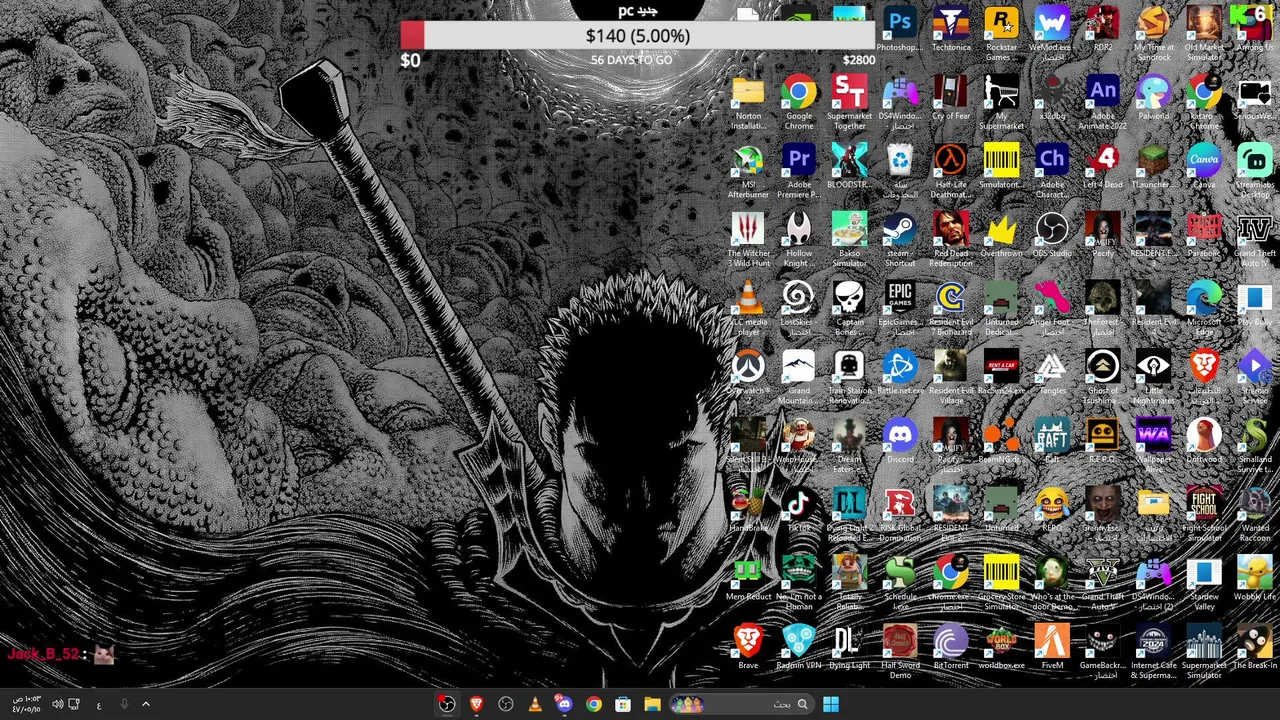
Task: Select the Red Dead Redemption icon
Action: [x=951, y=241]
